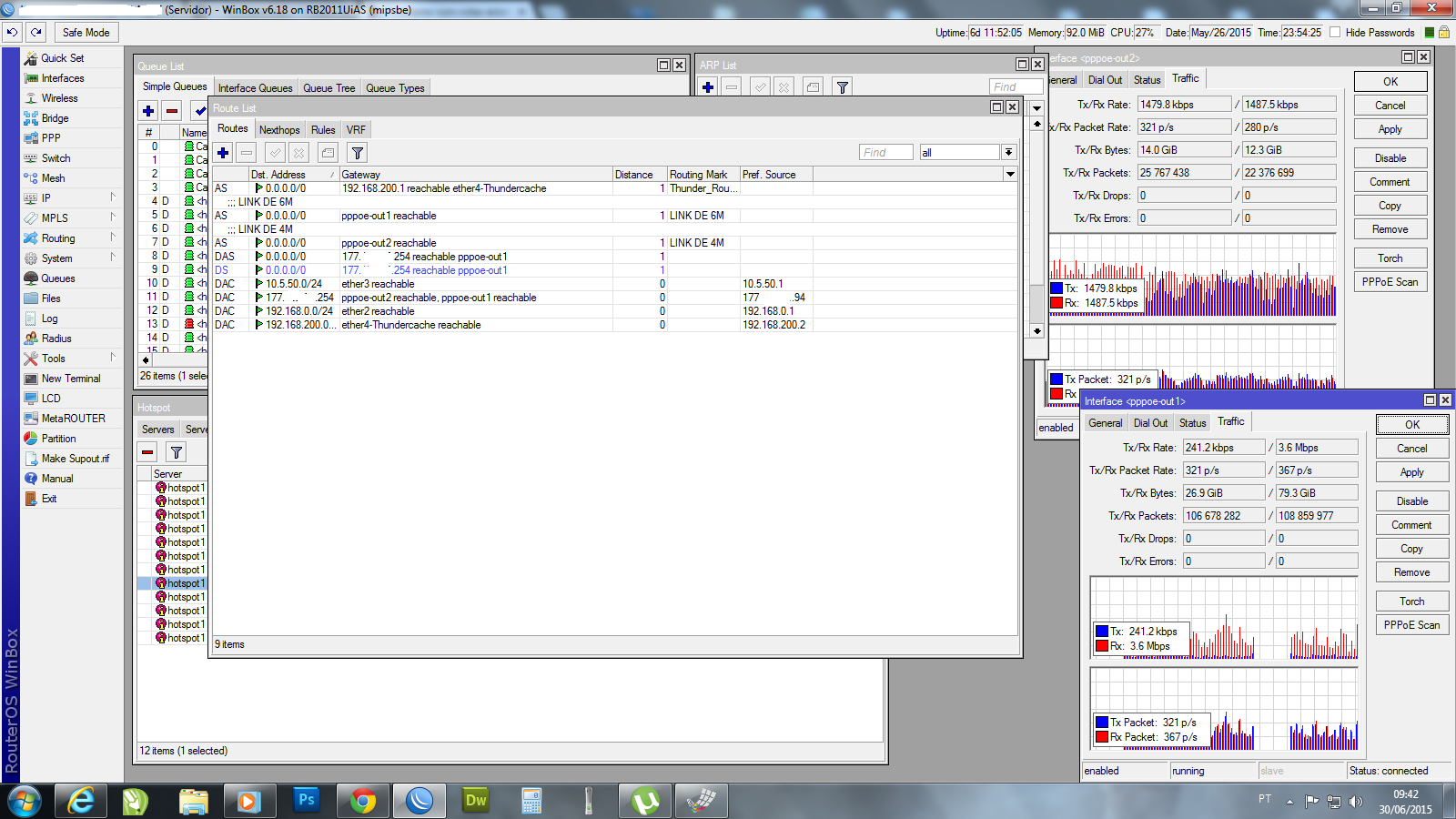Click the Find field in Route List

pos(885,152)
